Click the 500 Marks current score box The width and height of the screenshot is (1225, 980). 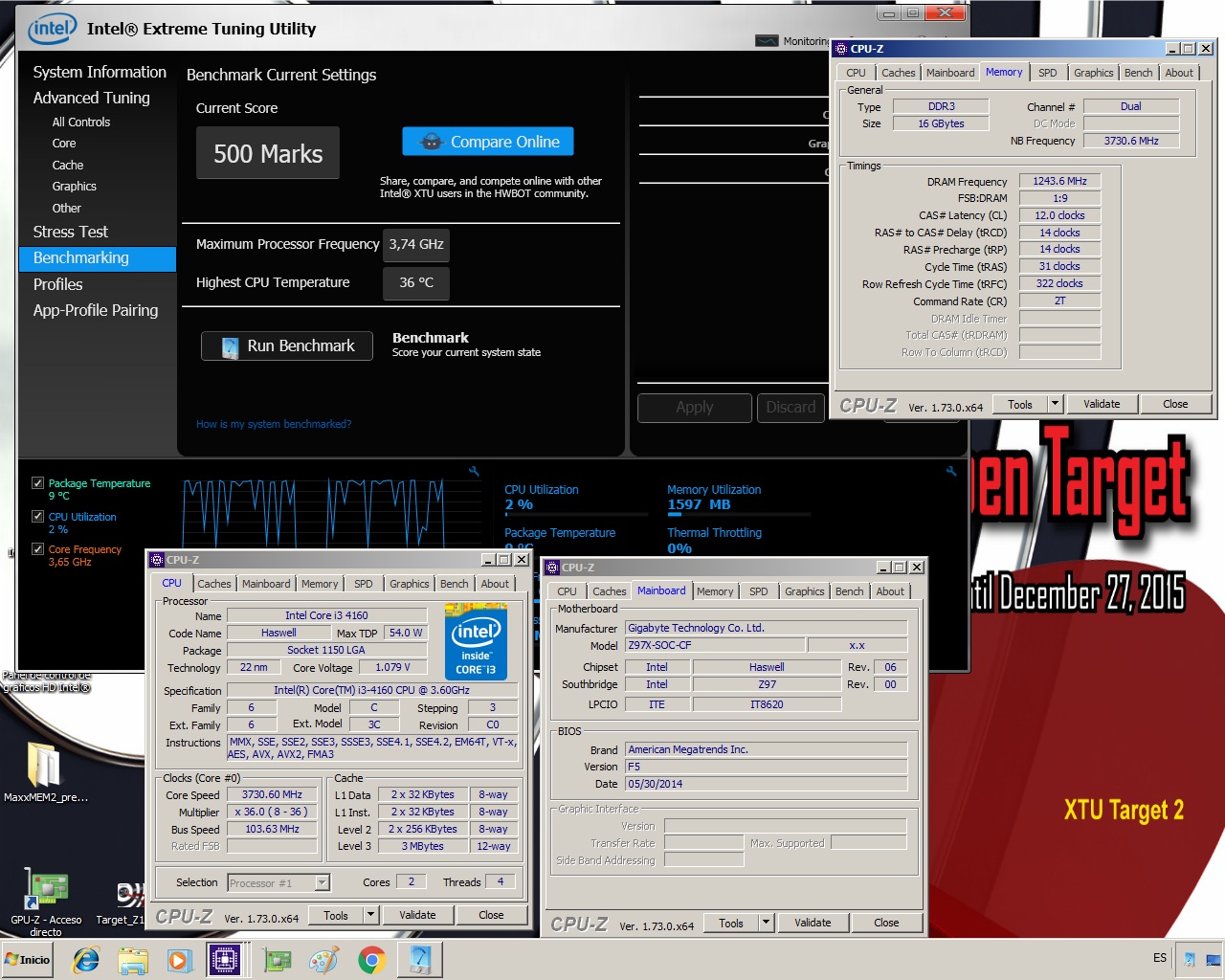(268, 153)
